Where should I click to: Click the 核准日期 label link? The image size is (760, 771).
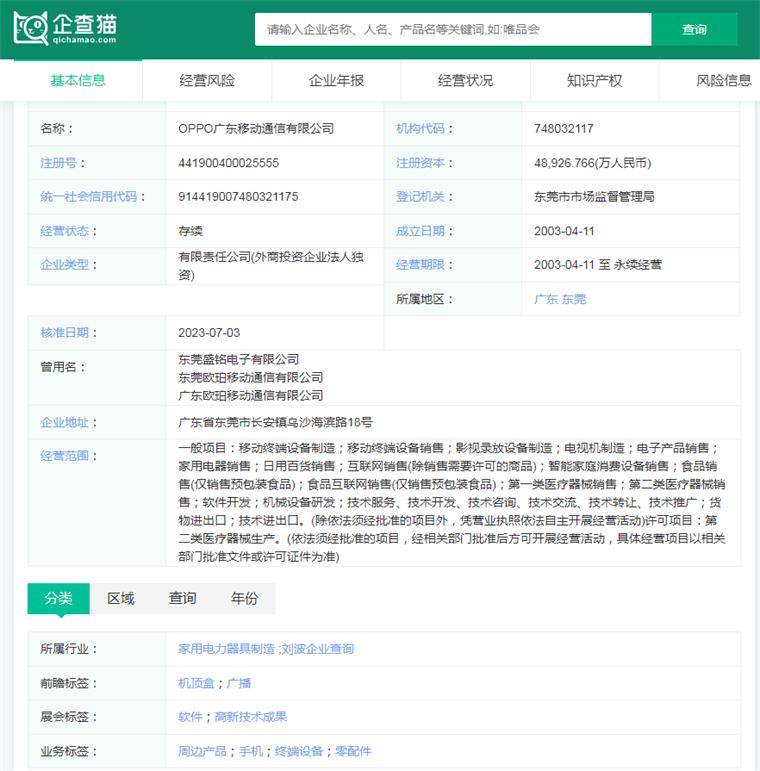64,333
